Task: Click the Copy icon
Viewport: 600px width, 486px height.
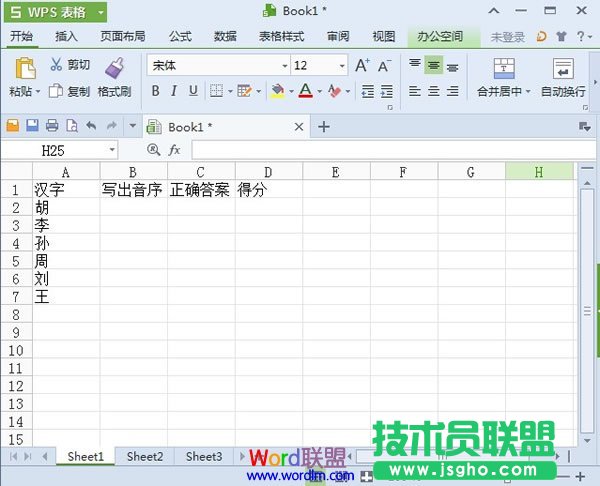Action: [56, 91]
